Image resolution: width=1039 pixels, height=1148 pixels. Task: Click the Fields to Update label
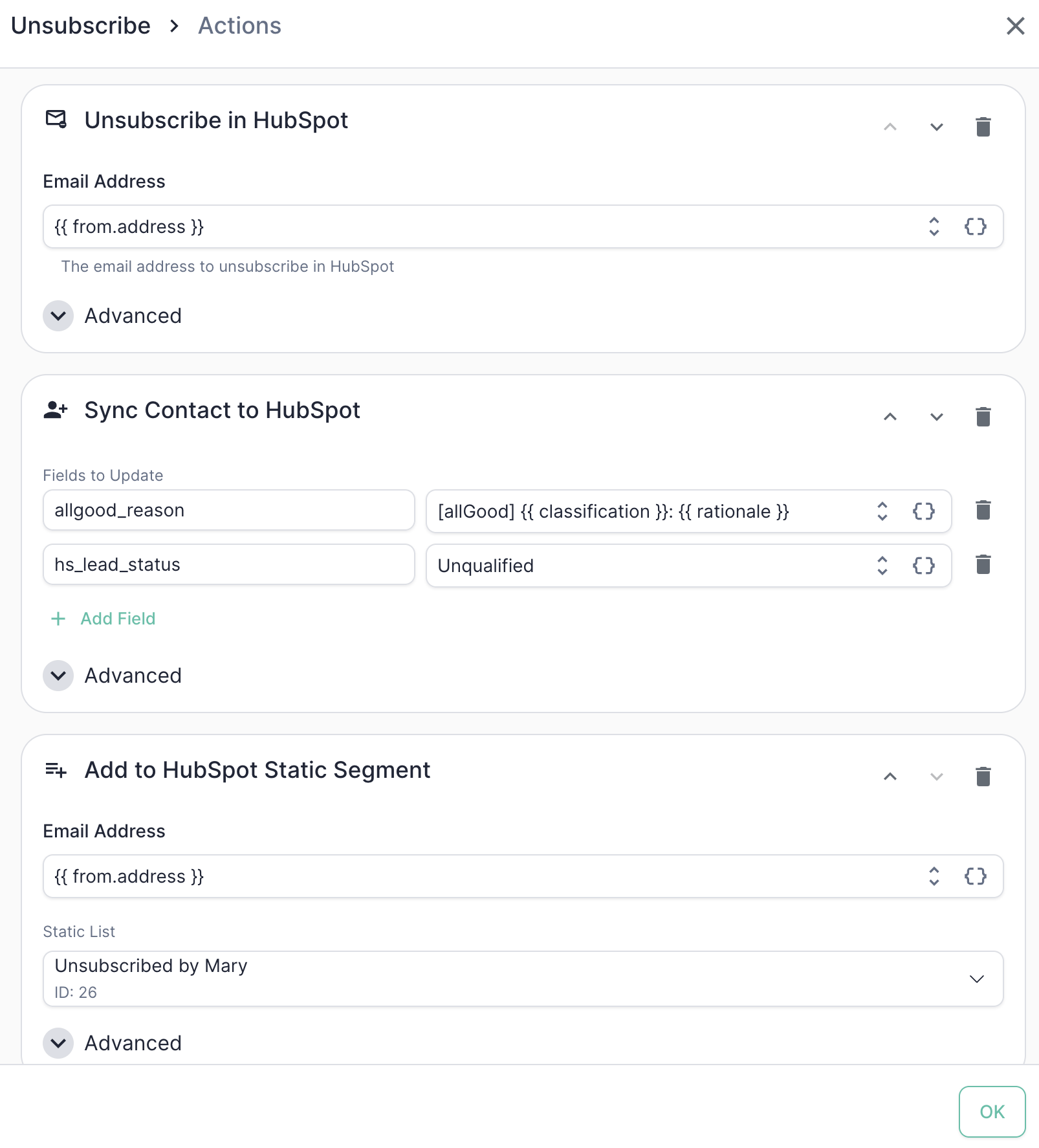(103, 475)
